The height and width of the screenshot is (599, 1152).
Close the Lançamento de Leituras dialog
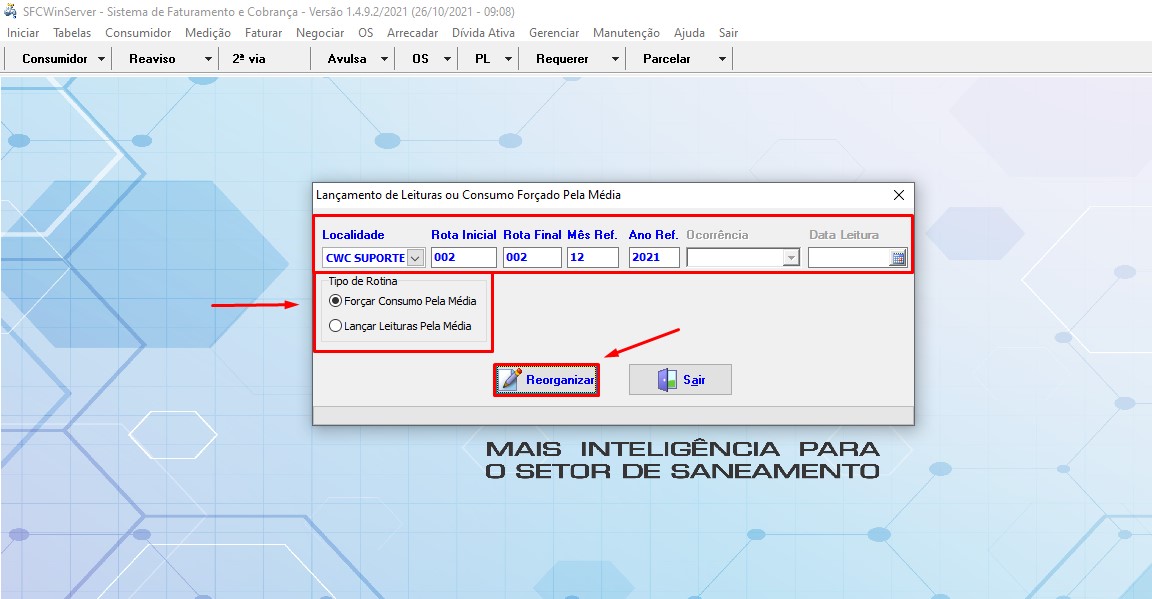898,195
